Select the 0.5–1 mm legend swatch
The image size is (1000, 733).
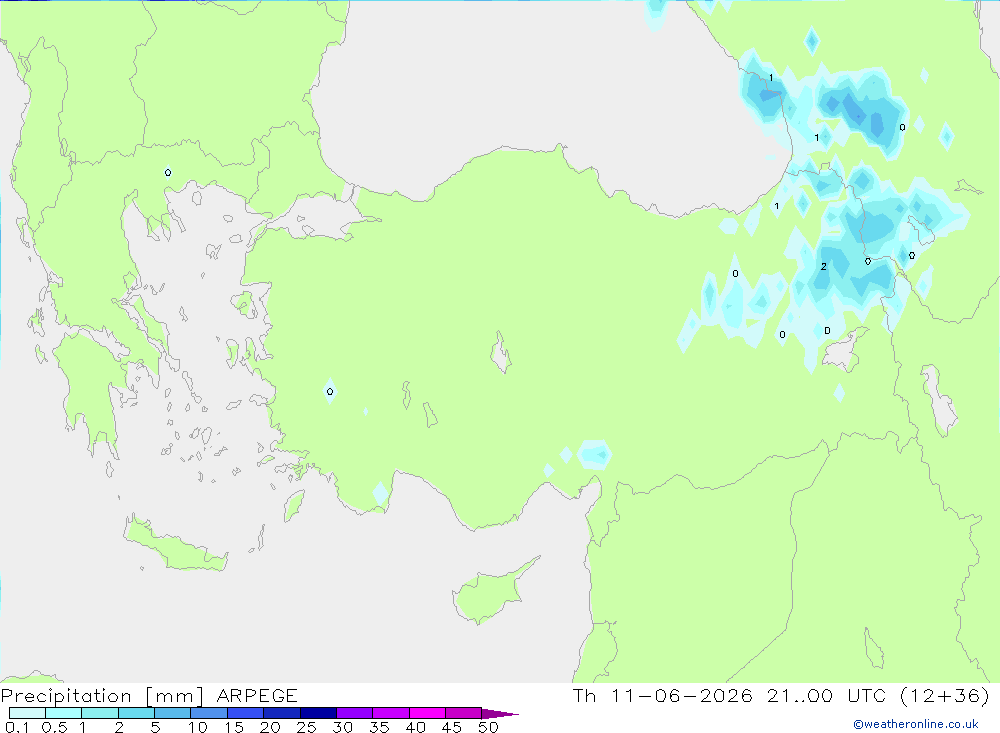pyautogui.click(x=64, y=713)
